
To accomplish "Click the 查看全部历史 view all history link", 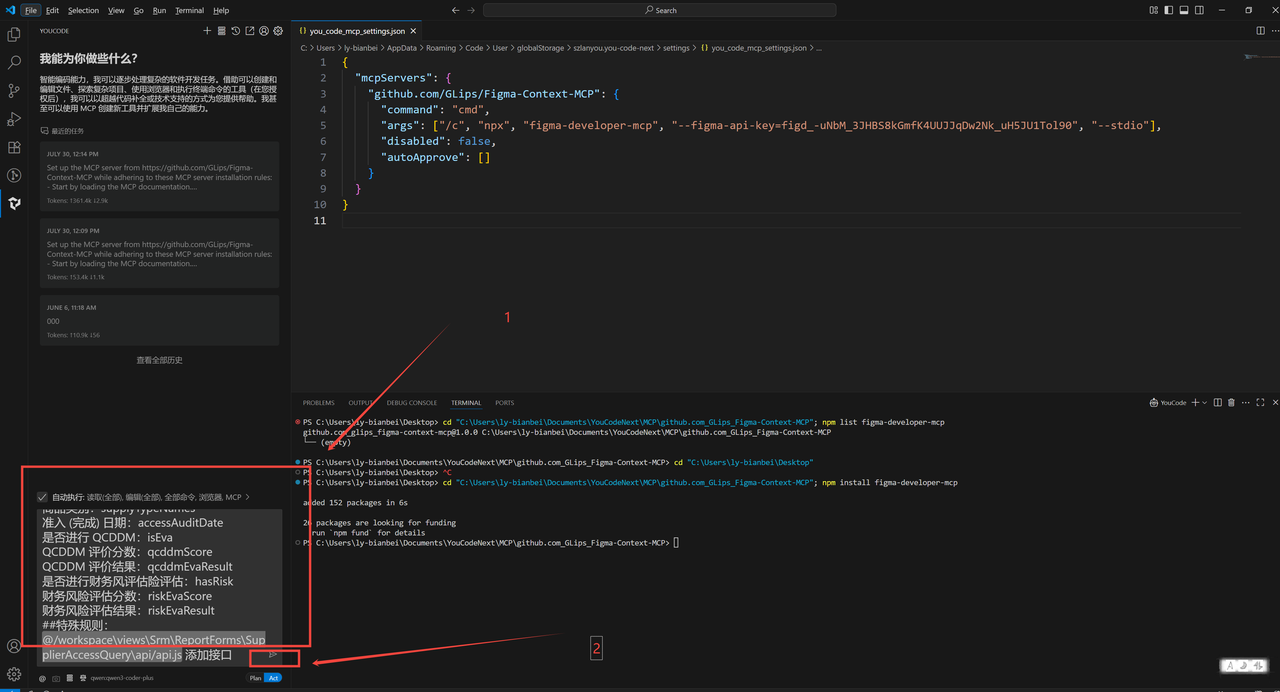I will pos(159,360).
